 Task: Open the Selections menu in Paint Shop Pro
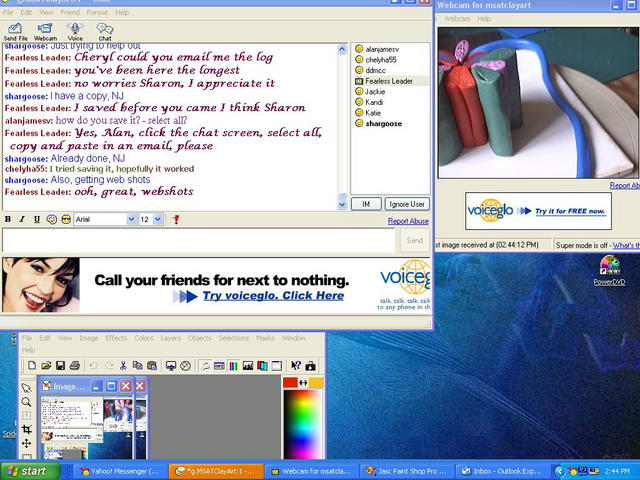pyautogui.click(x=233, y=338)
